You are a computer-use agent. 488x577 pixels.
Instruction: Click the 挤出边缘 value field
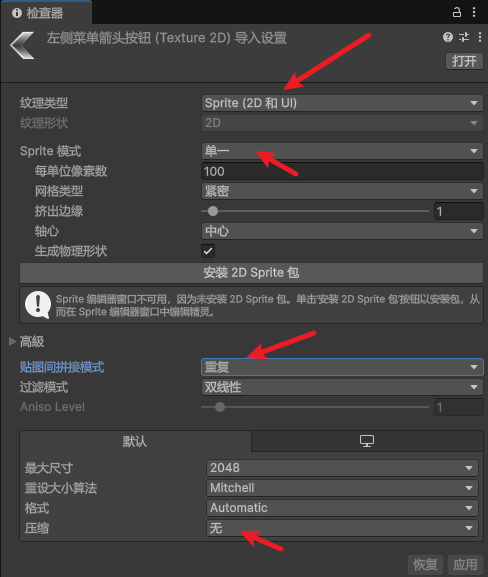[x=458, y=211]
